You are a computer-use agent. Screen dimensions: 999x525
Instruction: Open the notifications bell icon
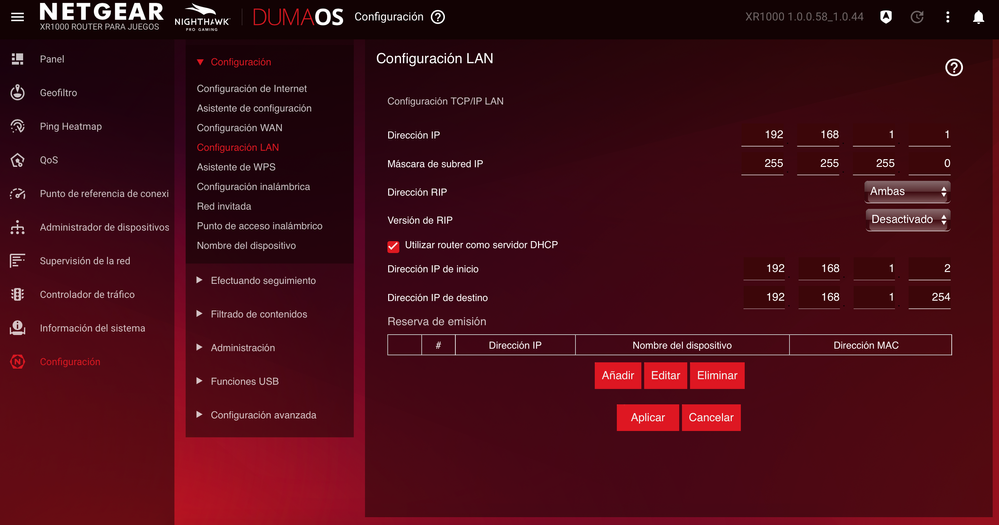point(979,17)
